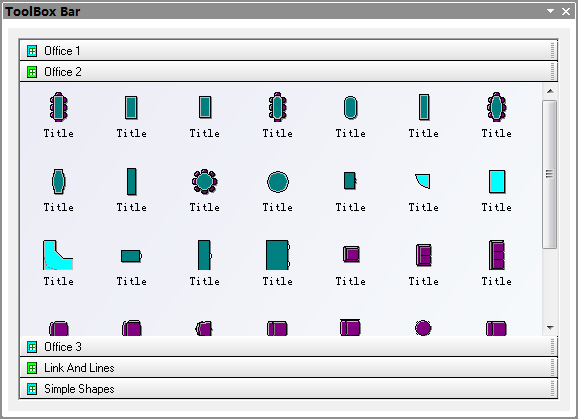Select the purple round stool icon
This screenshot has height=419, width=578.
coord(423,328)
